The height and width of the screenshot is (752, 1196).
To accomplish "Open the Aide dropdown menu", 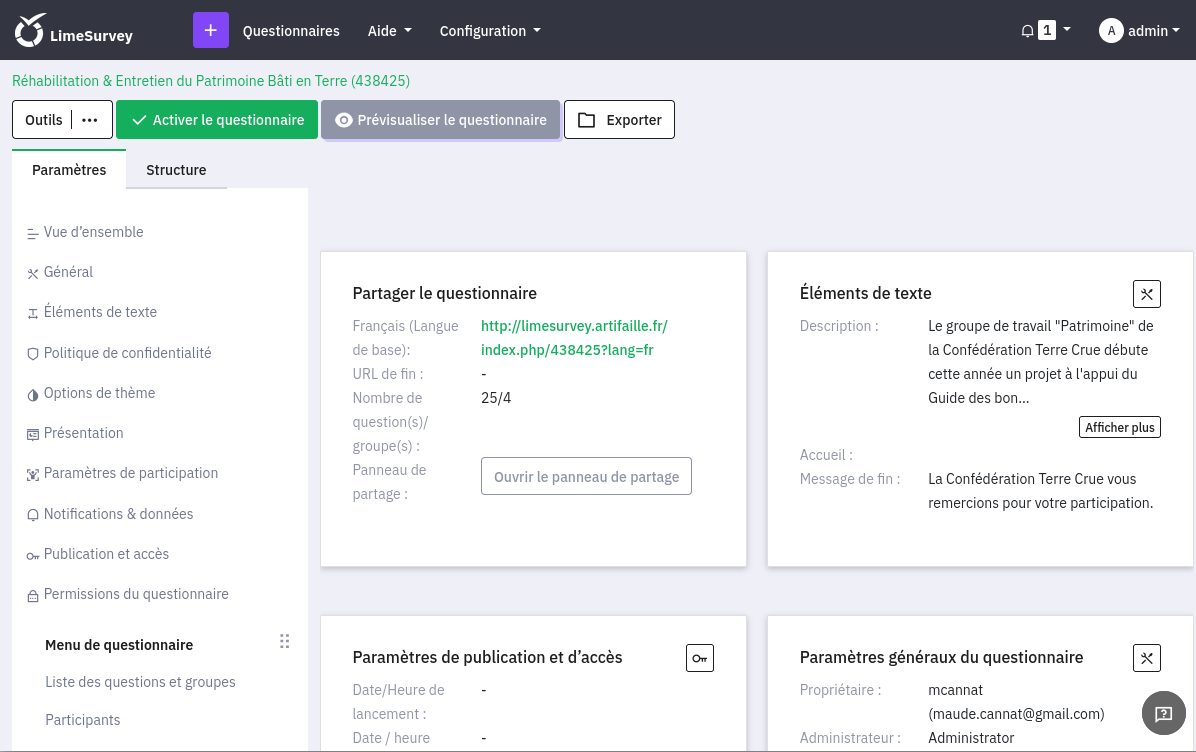I will tap(389, 31).
